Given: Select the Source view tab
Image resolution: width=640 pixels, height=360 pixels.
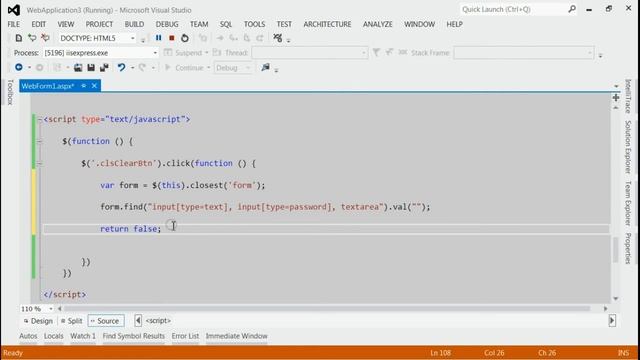Looking at the screenshot, I should 105,321.
